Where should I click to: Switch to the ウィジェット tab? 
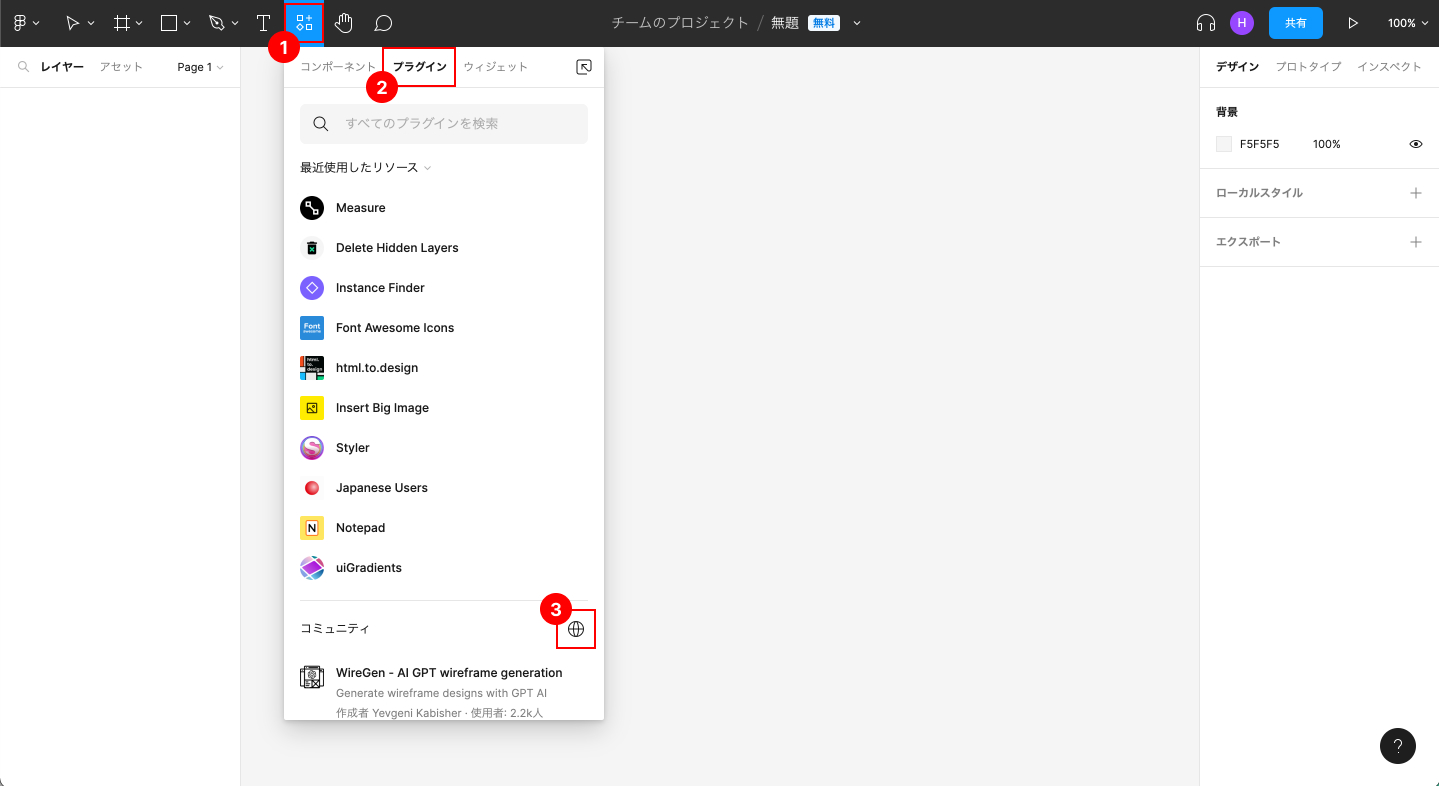pos(495,67)
